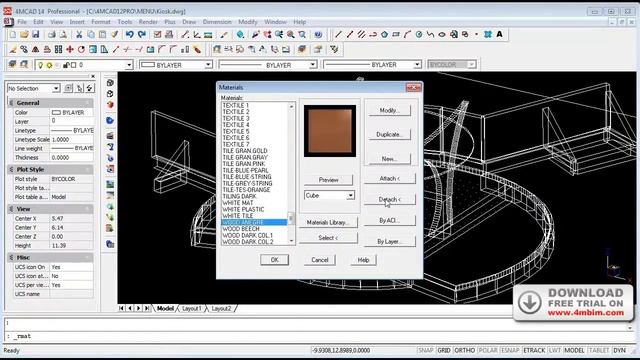Open the Modify menu
Screen dimensions: 640x360
[x=248, y=22]
